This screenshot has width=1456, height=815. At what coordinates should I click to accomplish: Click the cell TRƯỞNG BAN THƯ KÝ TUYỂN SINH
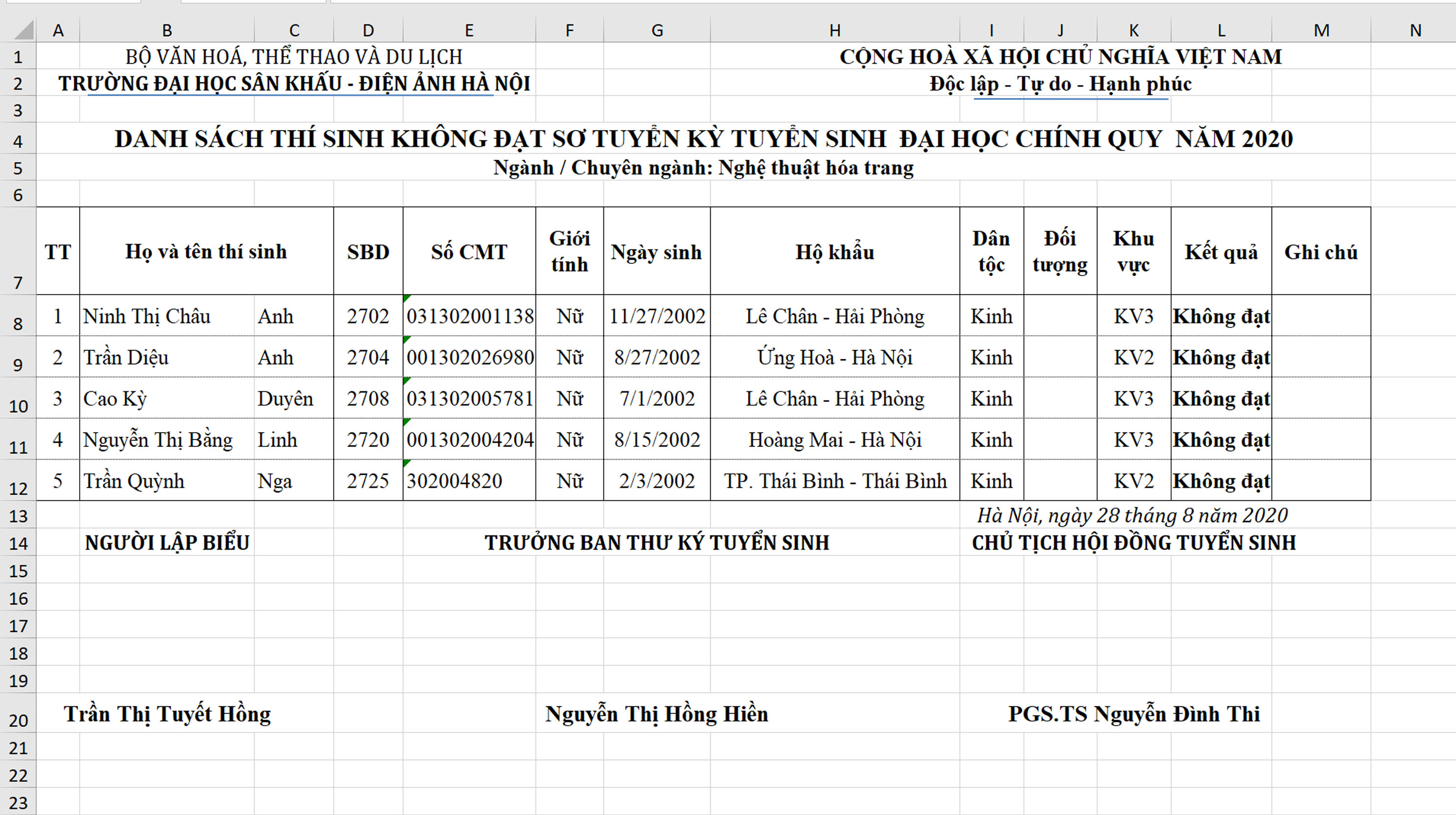coord(657,542)
